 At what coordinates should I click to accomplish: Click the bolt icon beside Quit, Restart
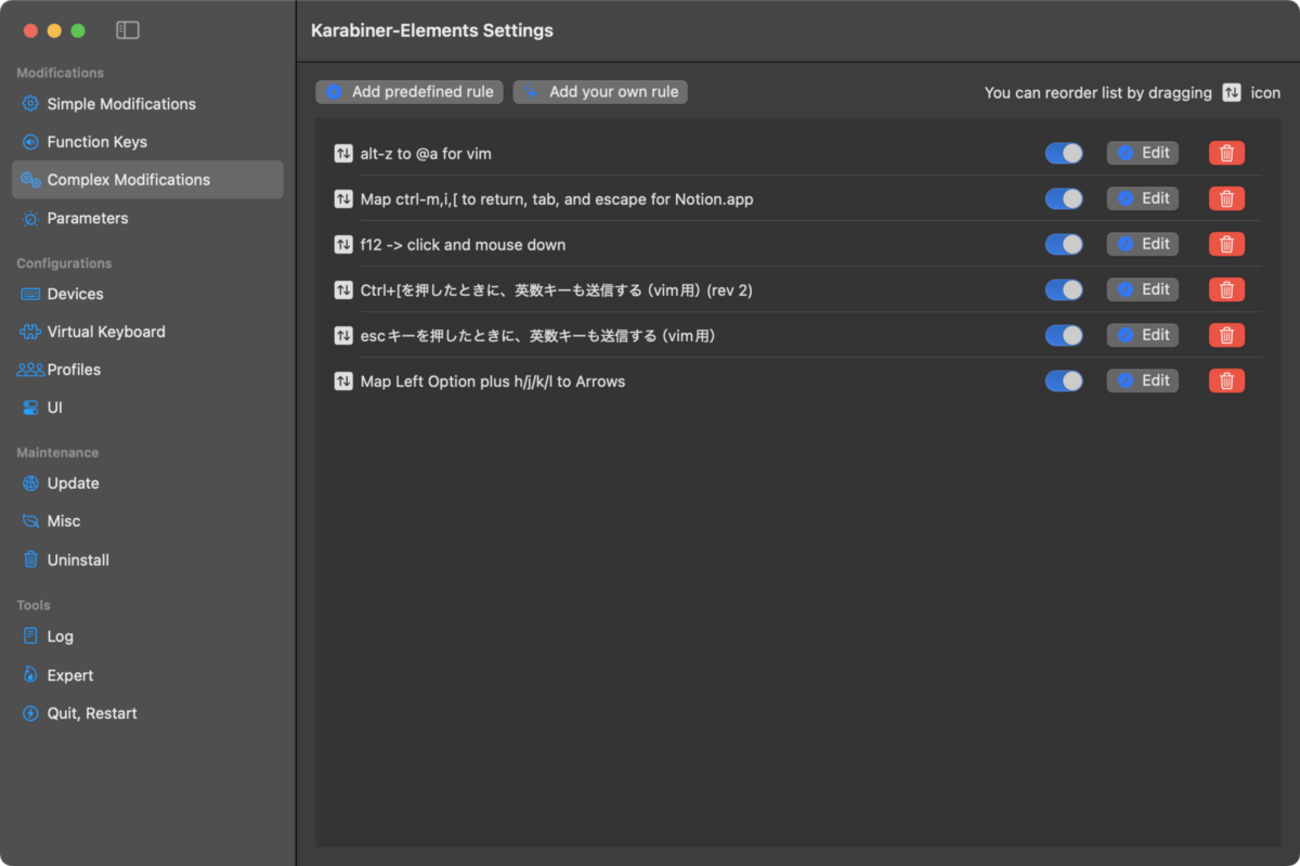click(x=30, y=713)
